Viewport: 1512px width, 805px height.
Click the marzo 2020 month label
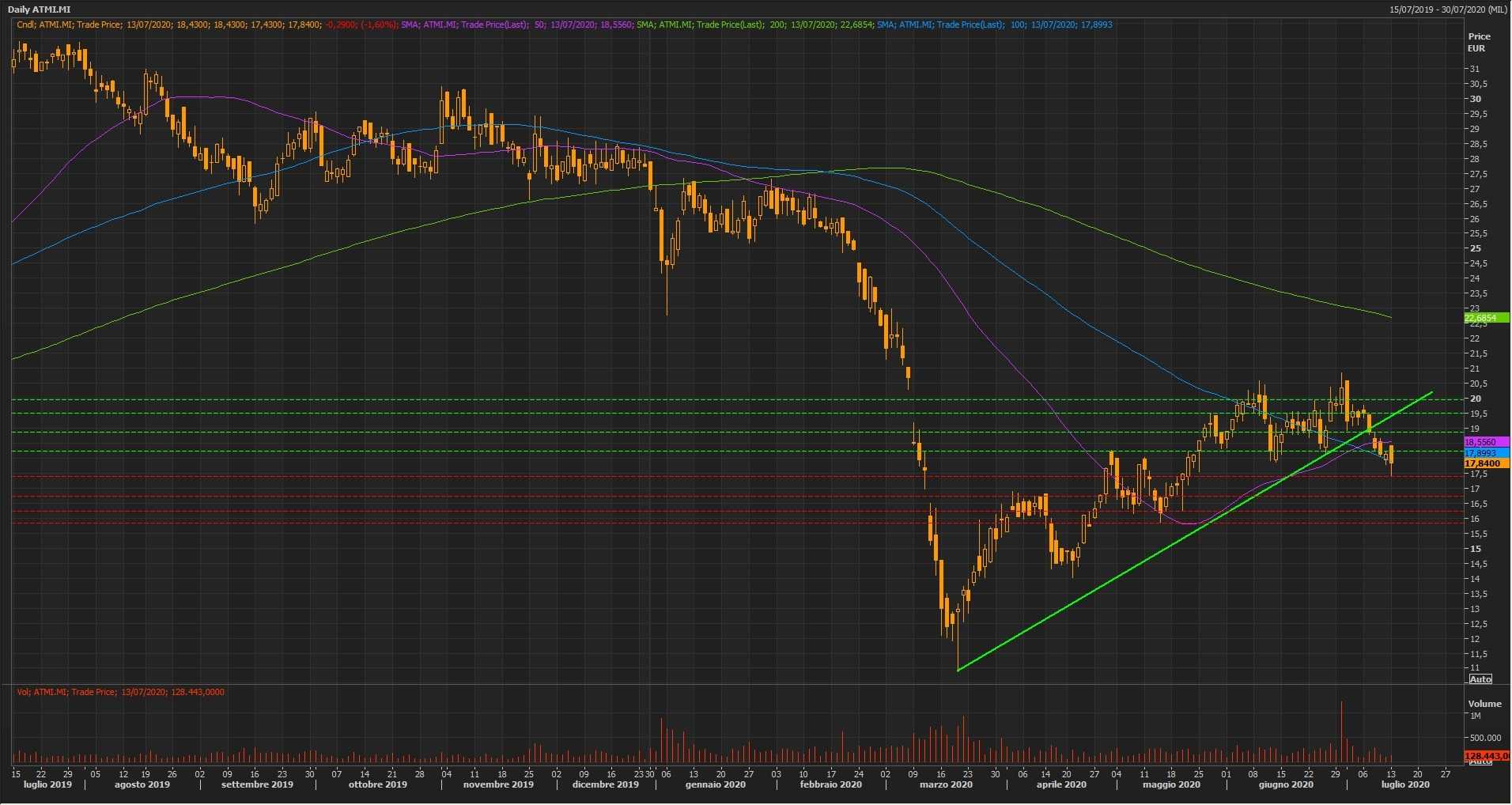(x=945, y=785)
